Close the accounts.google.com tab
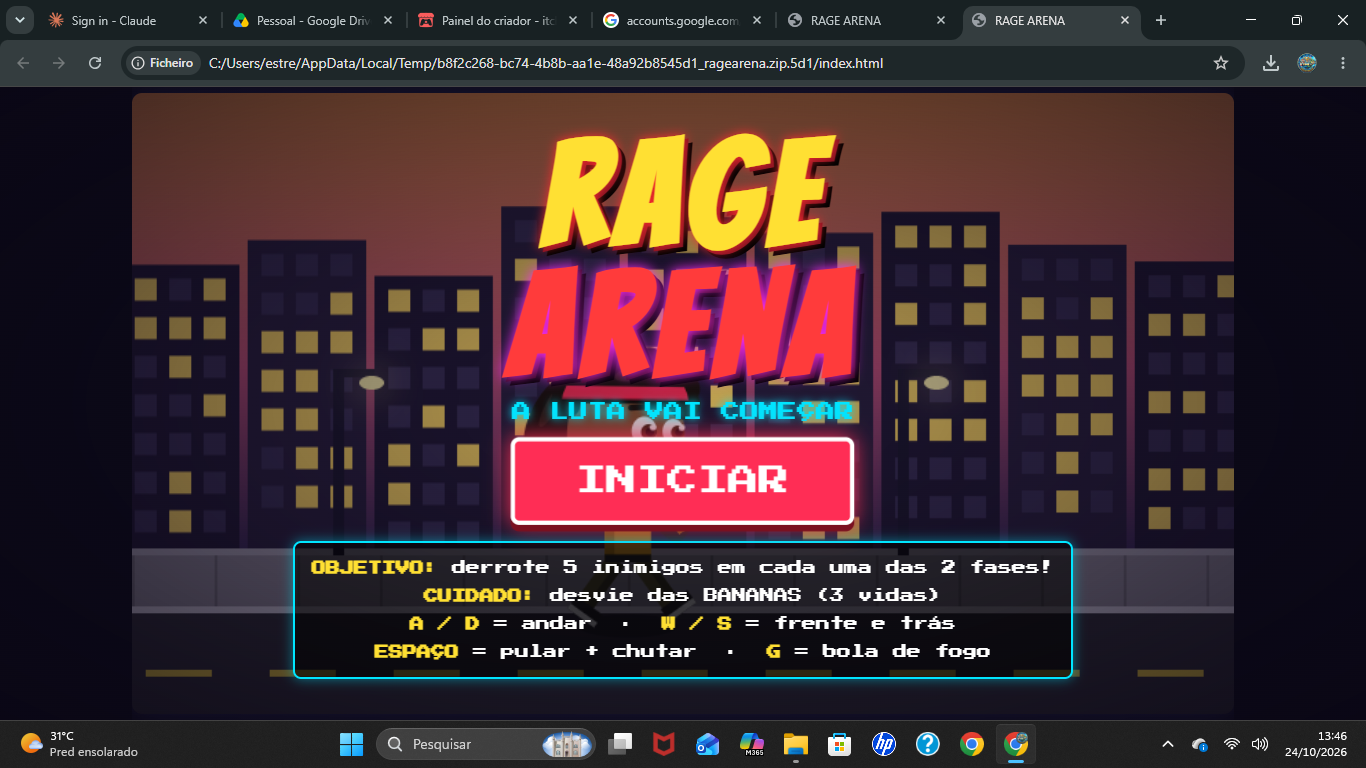Viewport: 1366px width, 768px height. [756, 20]
